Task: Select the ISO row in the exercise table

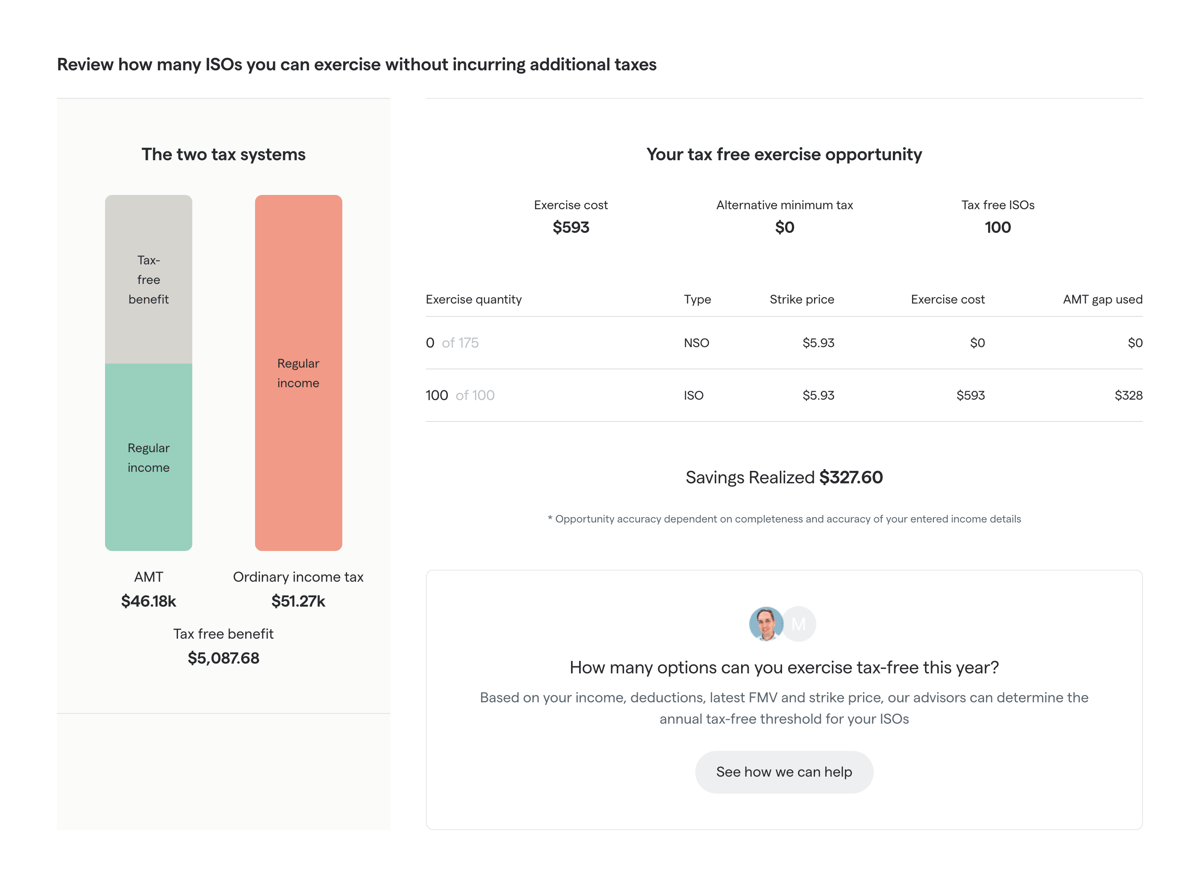Action: (784, 394)
